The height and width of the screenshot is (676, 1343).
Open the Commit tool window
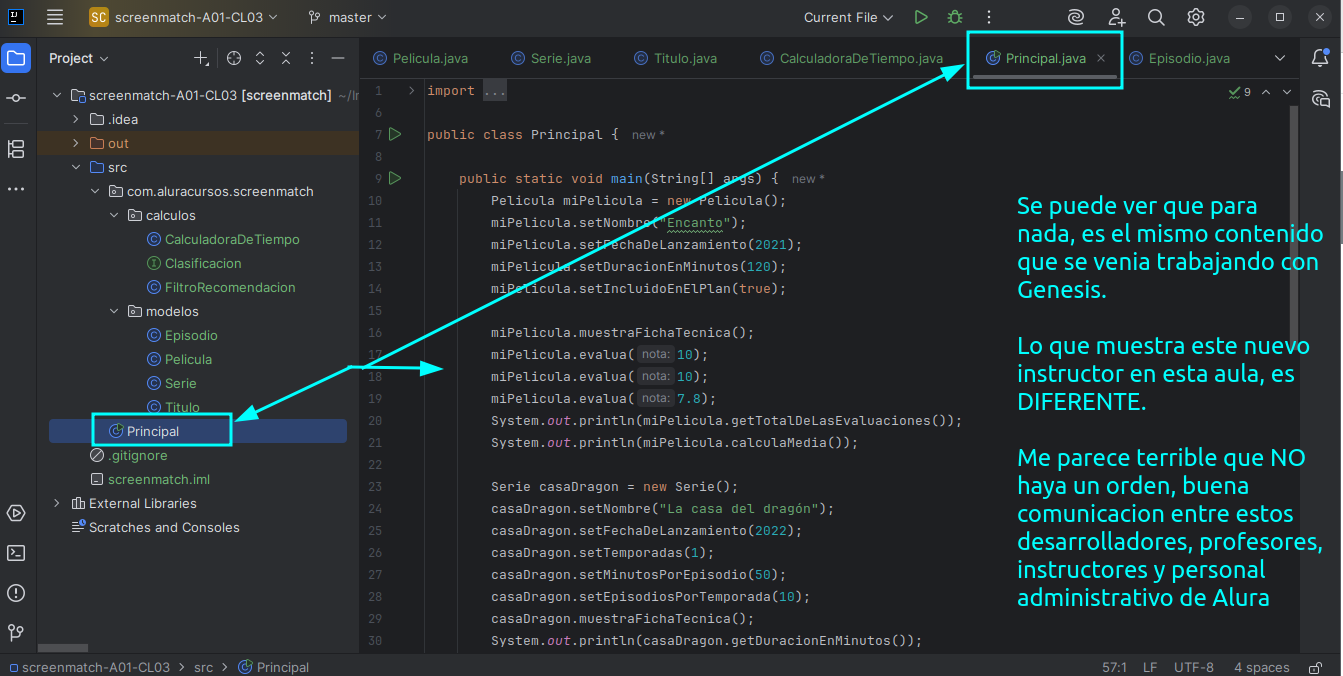(x=16, y=98)
